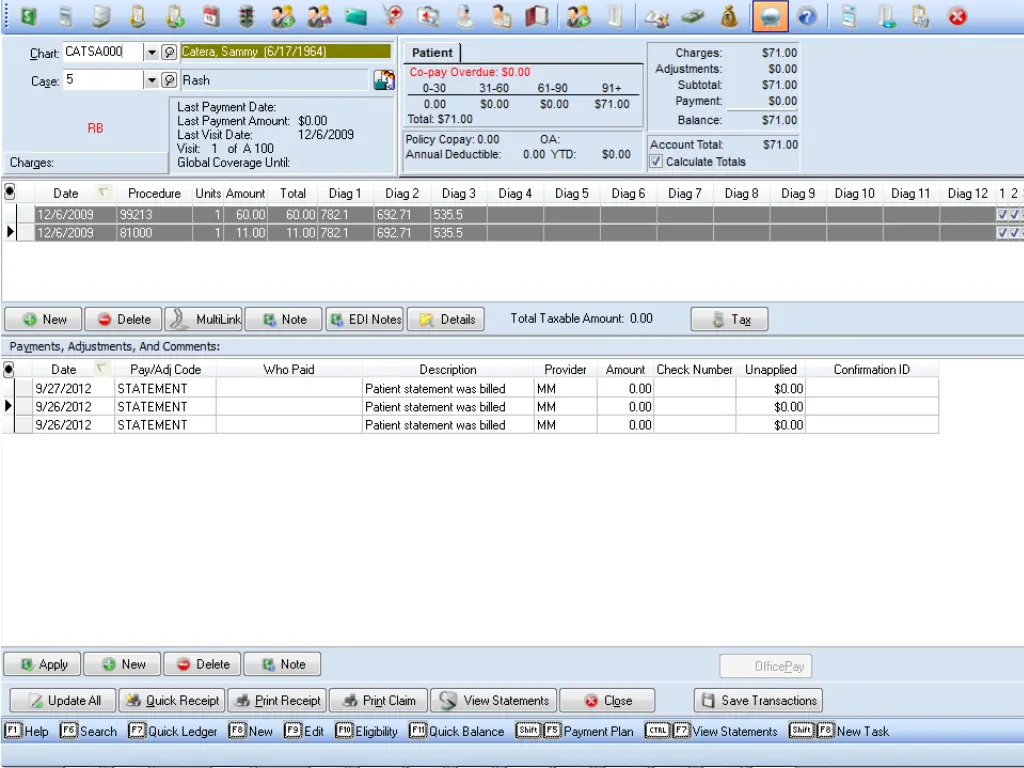Image resolution: width=1024 pixels, height=768 pixels.
Task: Click the first aid kit toolbar icon
Action: coord(428,16)
